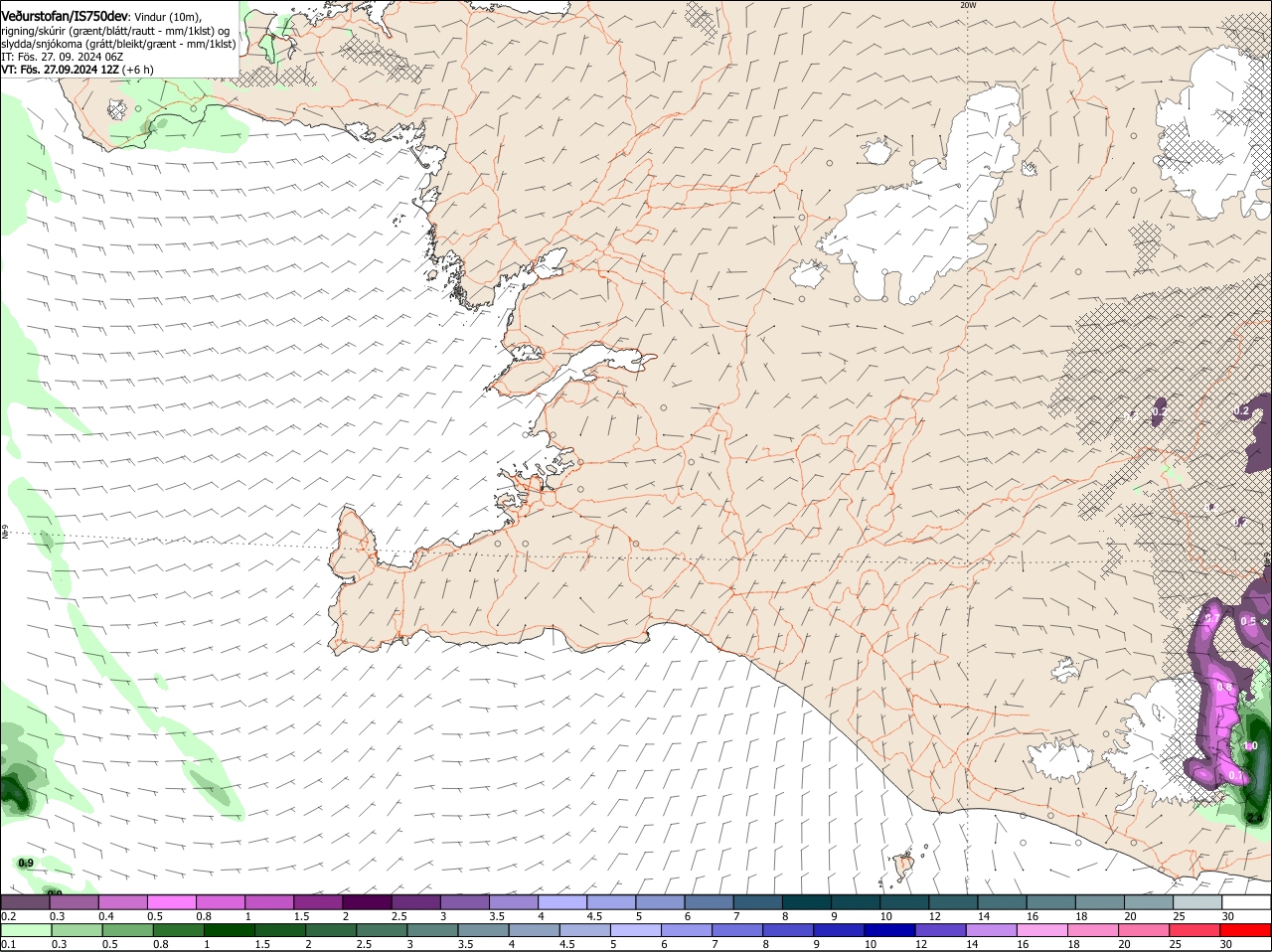Select the light green 0.3 swatch in rain legend
1272x952 pixels.
77,930
